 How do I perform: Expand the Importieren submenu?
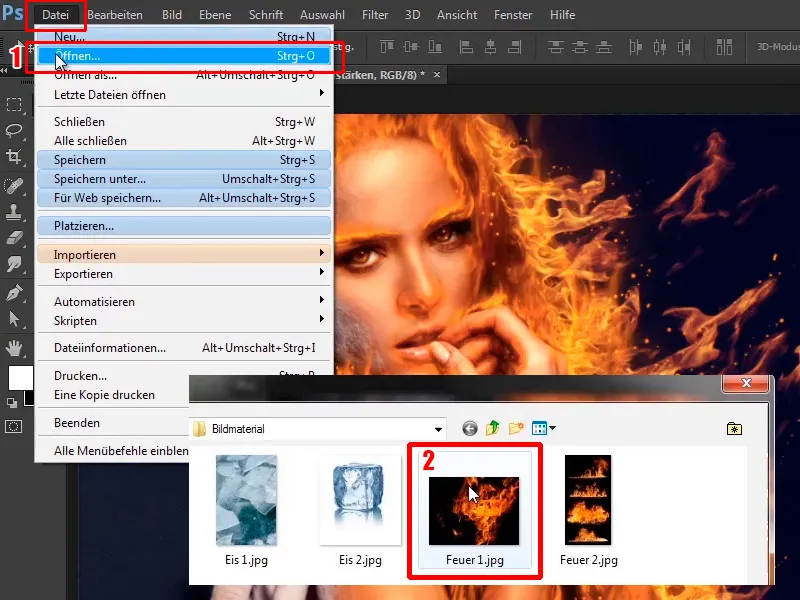(x=184, y=254)
